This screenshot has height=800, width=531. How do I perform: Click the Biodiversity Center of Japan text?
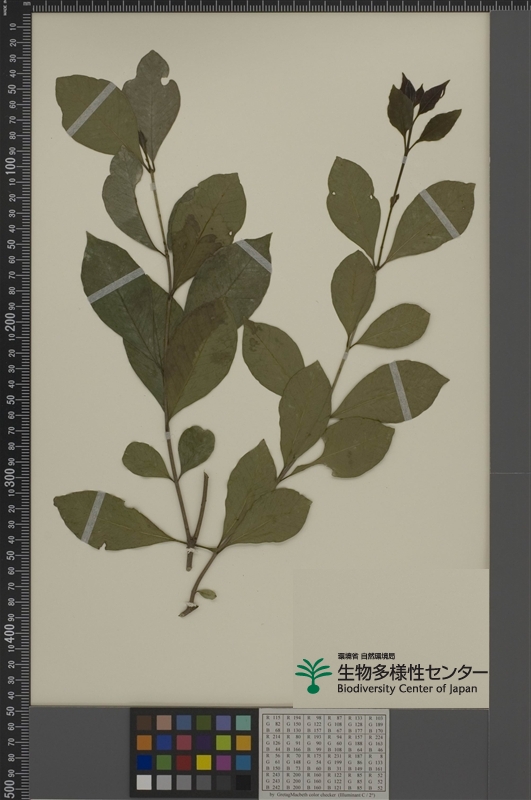click(407, 688)
